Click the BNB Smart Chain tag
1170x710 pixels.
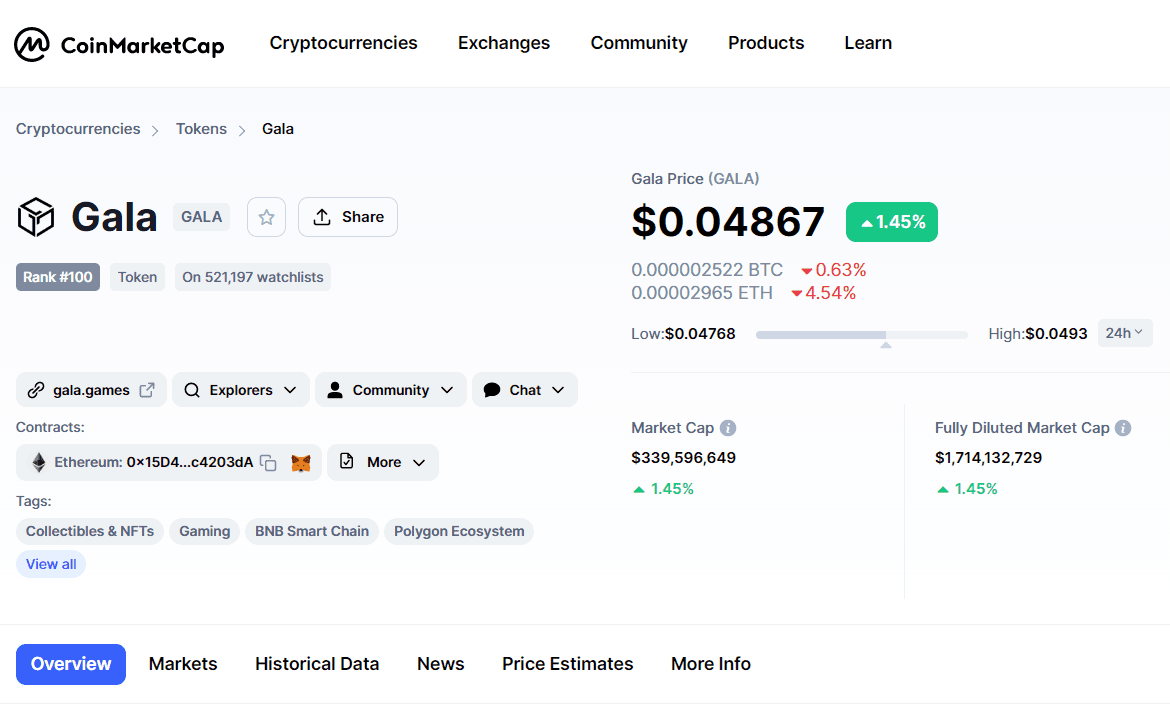312,531
